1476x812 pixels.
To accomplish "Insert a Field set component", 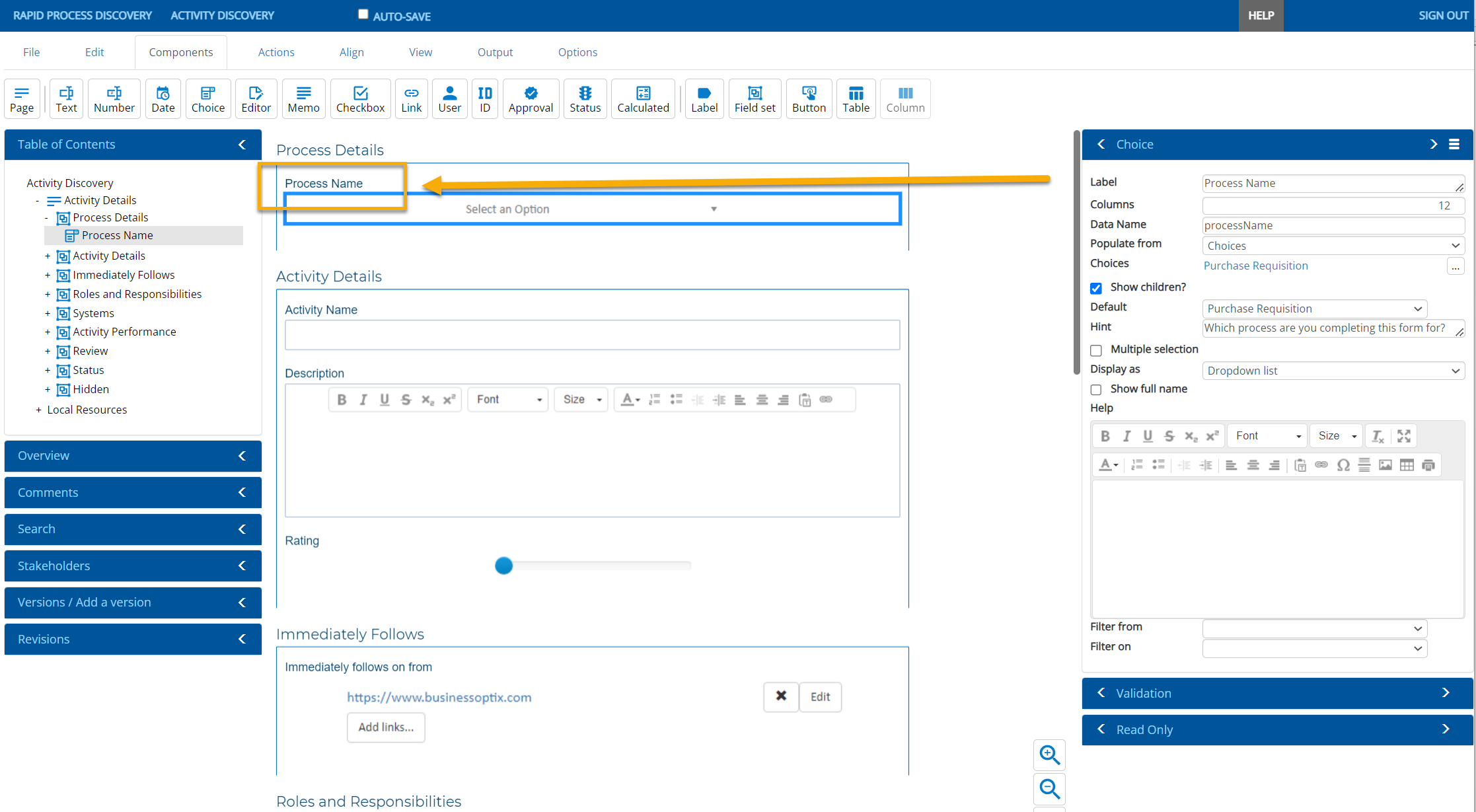I will pyautogui.click(x=755, y=99).
